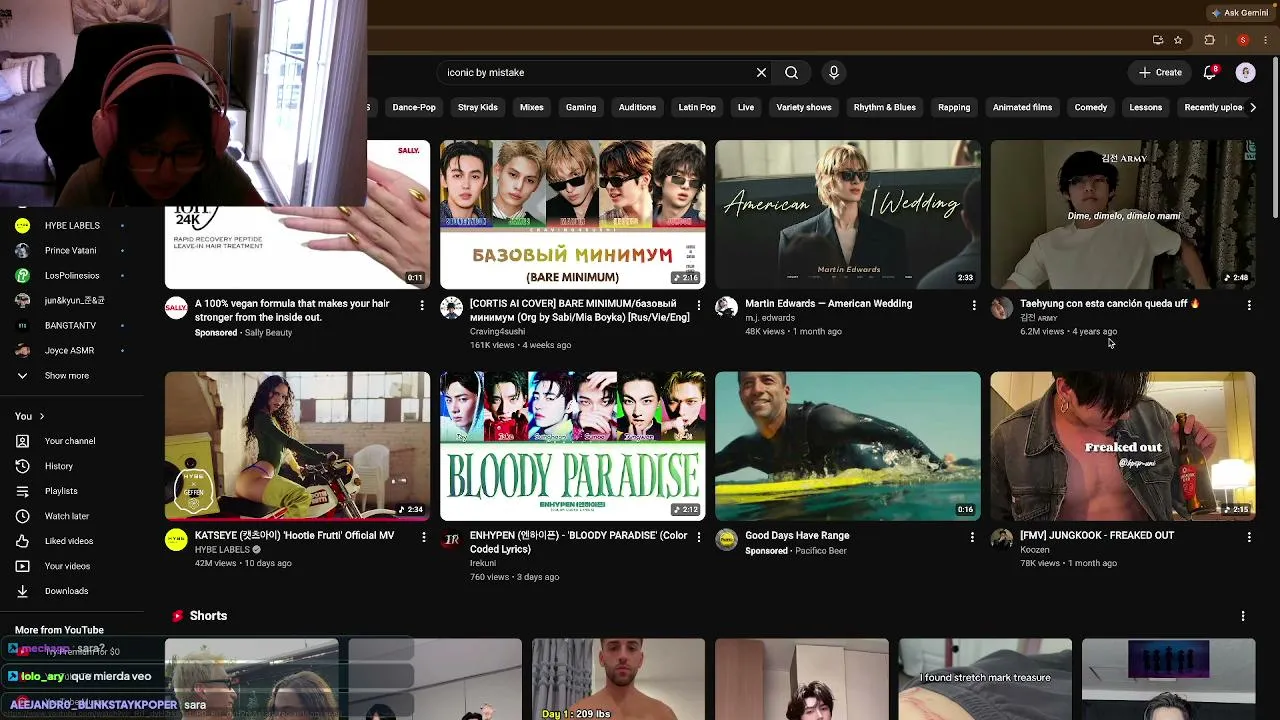This screenshot has width=1280, height=720.
Task: Expand the You section chevron
Action: pyautogui.click(x=41, y=416)
